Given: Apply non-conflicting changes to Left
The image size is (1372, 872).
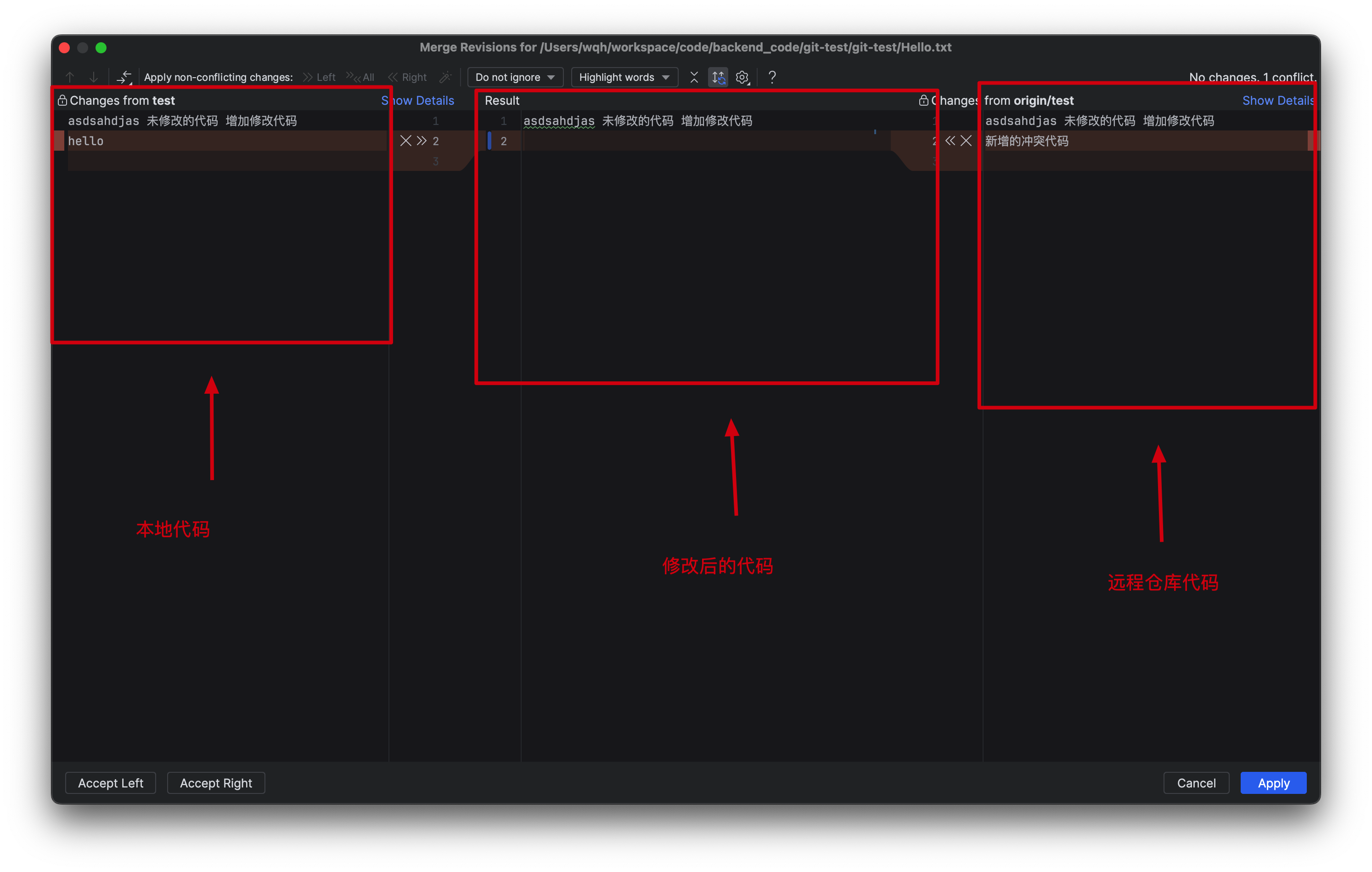Looking at the screenshot, I should [x=326, y=77].
